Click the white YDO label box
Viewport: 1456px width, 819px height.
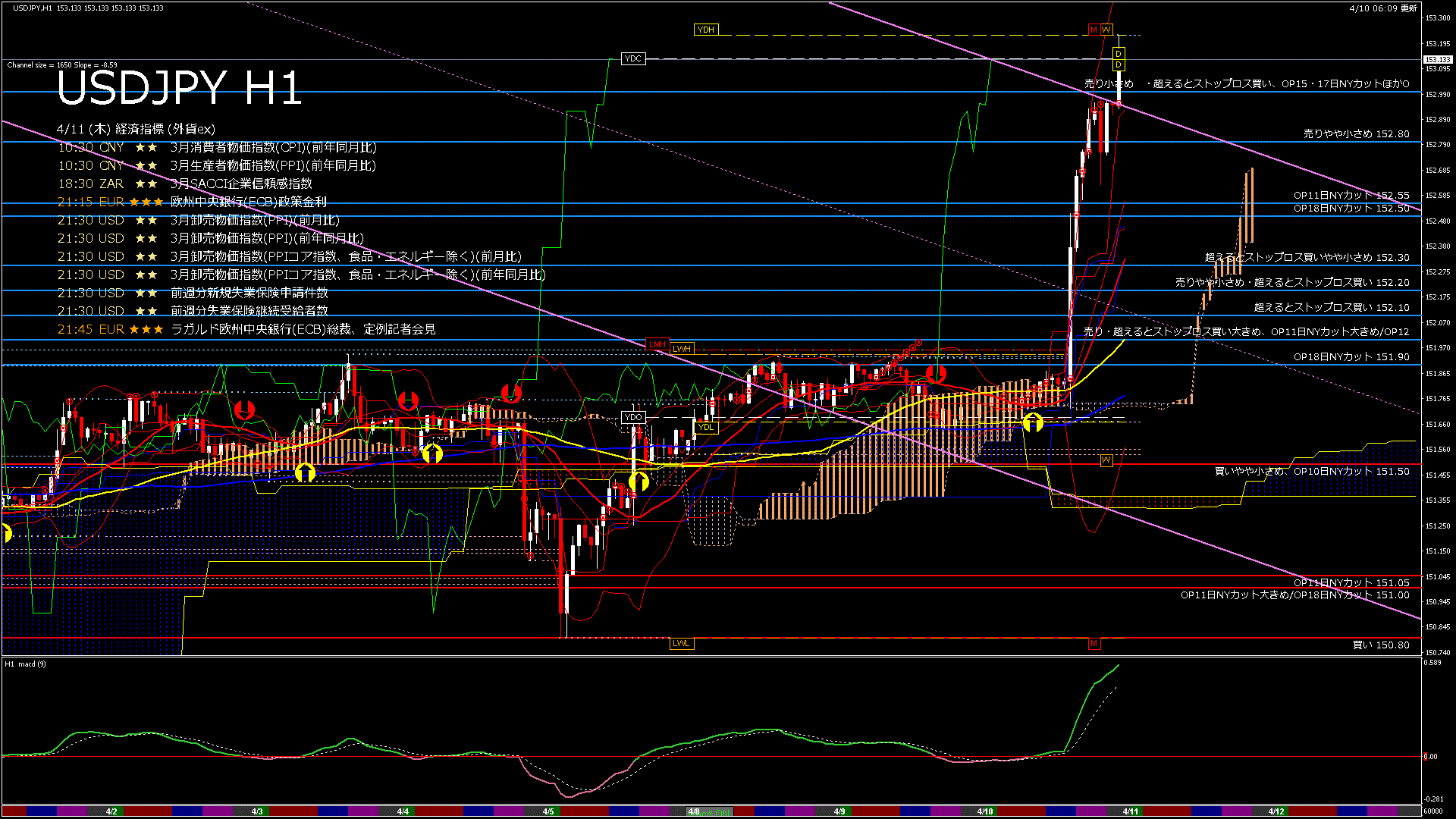tap(632, 417)
